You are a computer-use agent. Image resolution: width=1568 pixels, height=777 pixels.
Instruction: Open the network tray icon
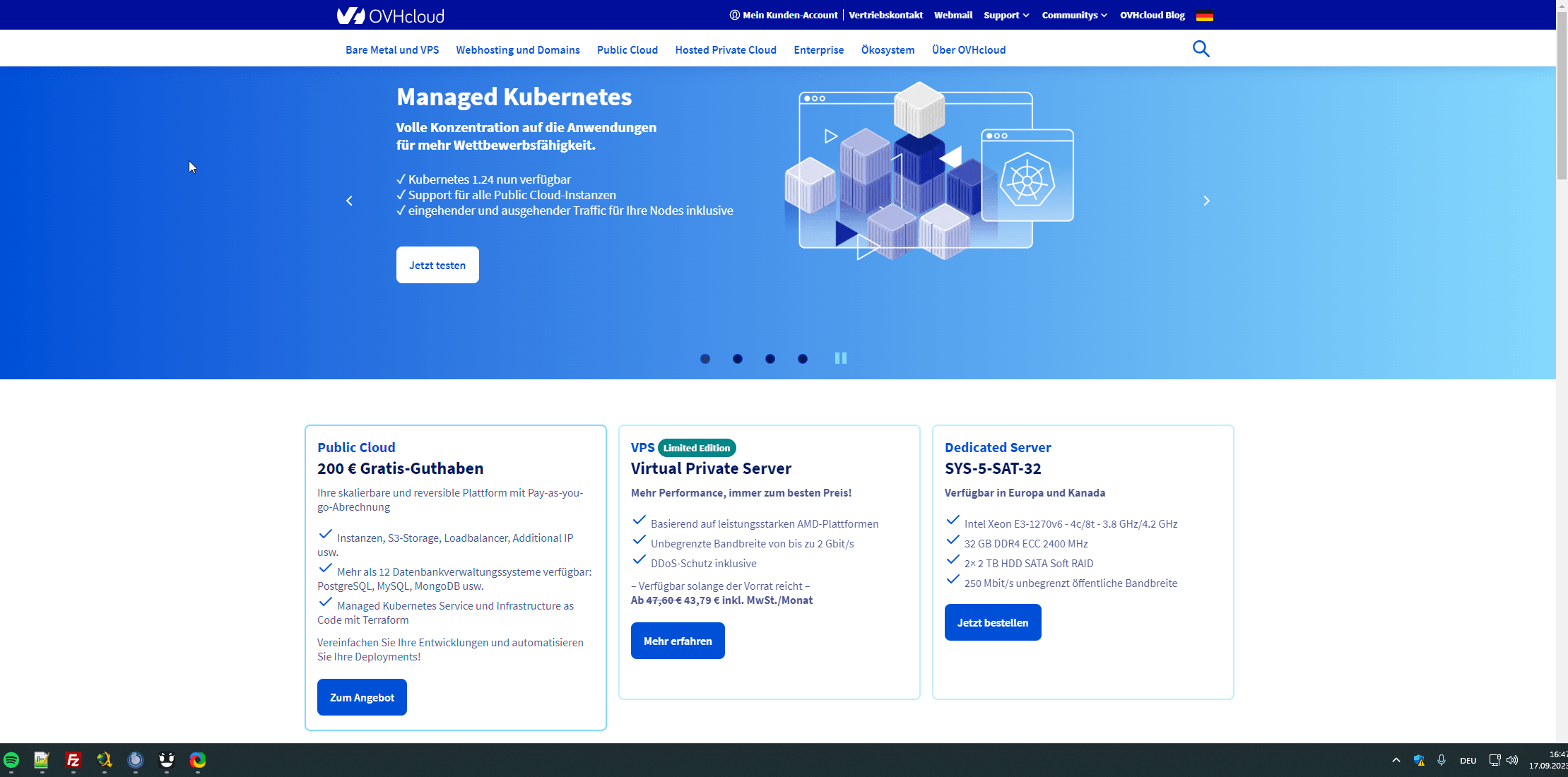click(1495, 760)
